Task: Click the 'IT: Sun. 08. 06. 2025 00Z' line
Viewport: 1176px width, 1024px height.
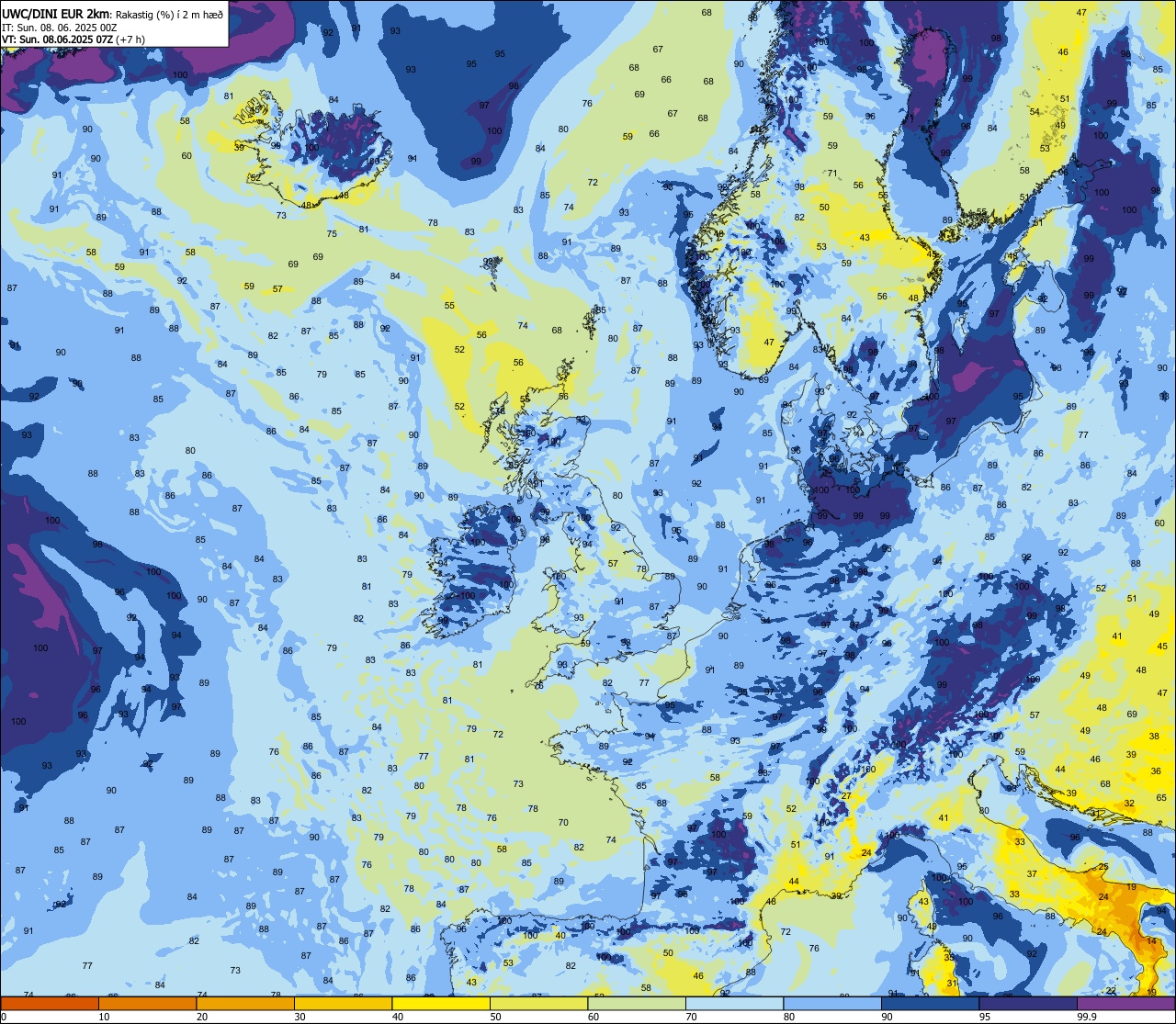Action: pyautogui.click(x=59, y=28)
